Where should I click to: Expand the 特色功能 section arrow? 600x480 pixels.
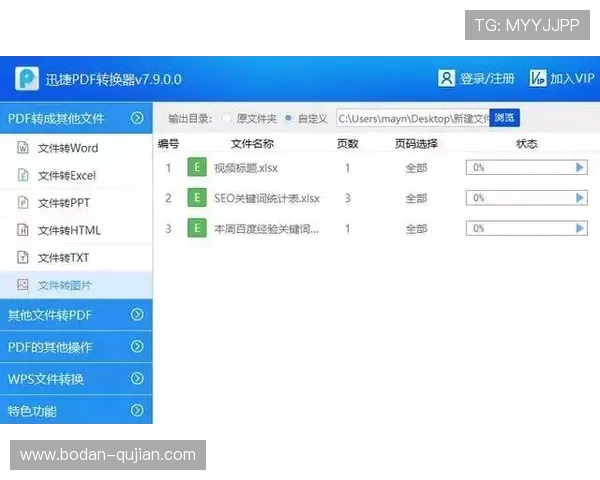point(137,410)
